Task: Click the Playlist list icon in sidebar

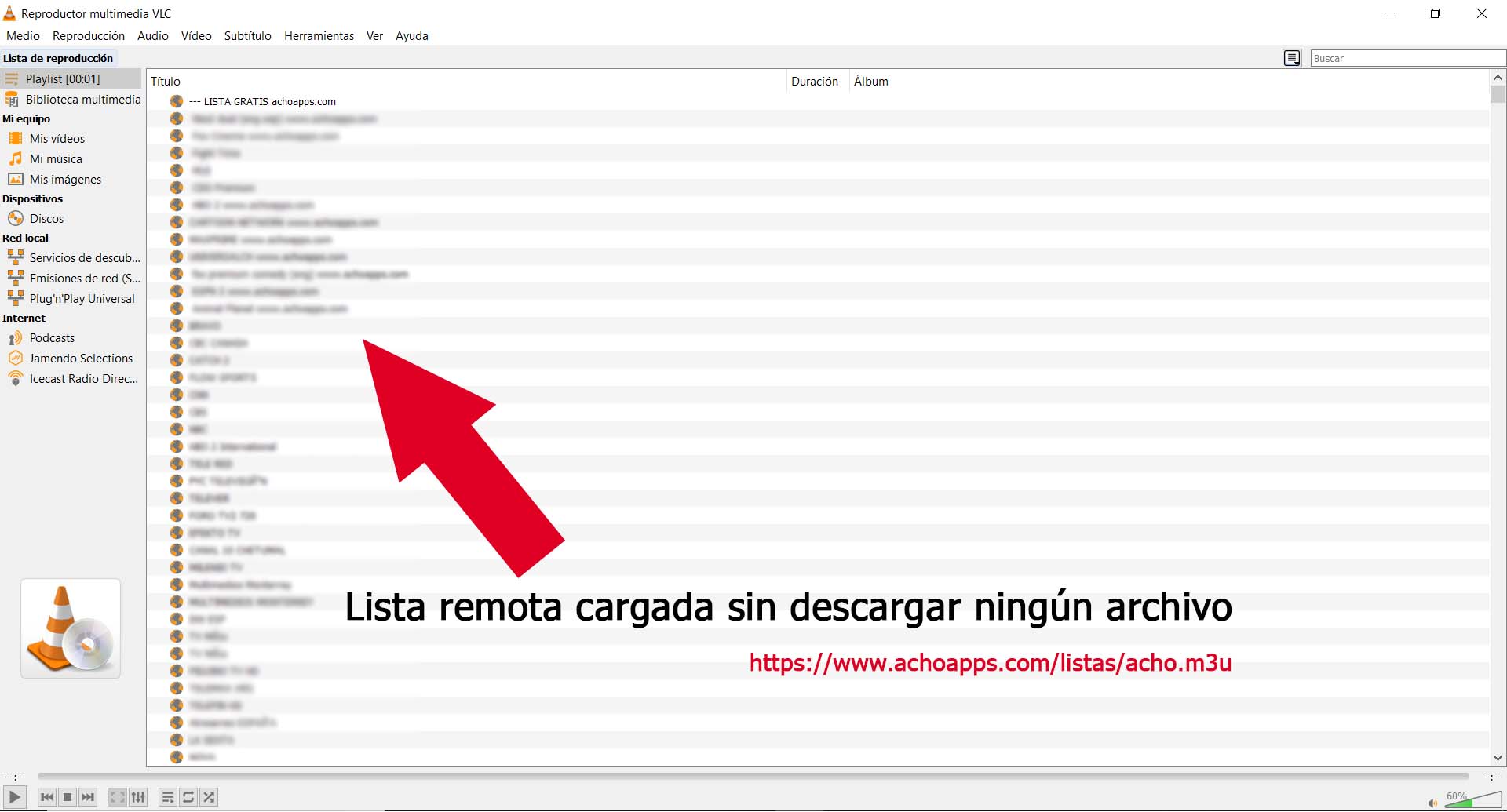Action: (x=12, y=78)
